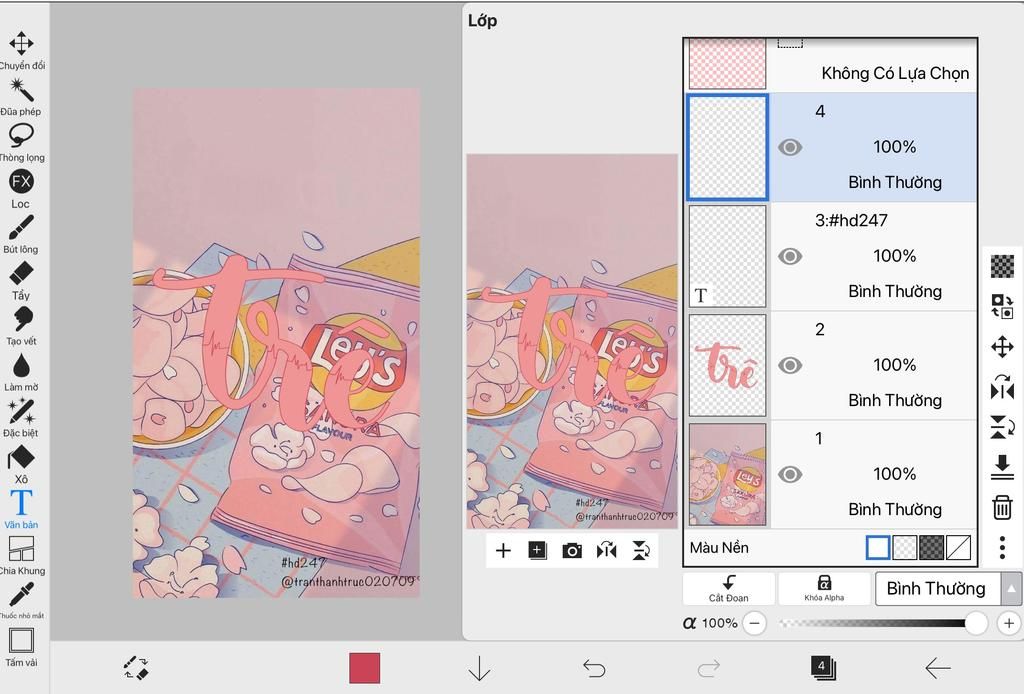Open more options three-dot menu

[x=1002, y=547]
